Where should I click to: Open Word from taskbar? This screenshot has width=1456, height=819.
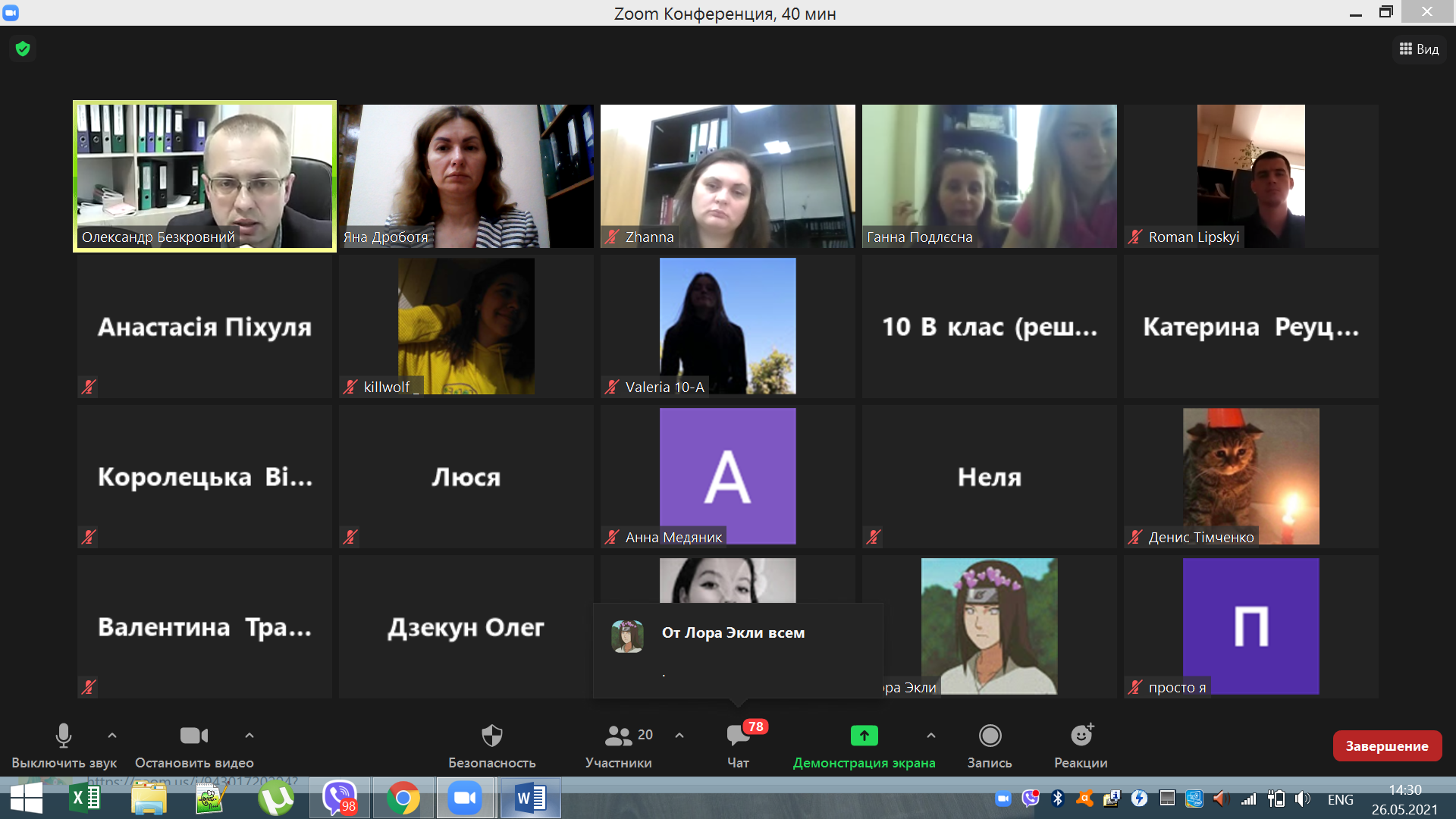point(531,798)
